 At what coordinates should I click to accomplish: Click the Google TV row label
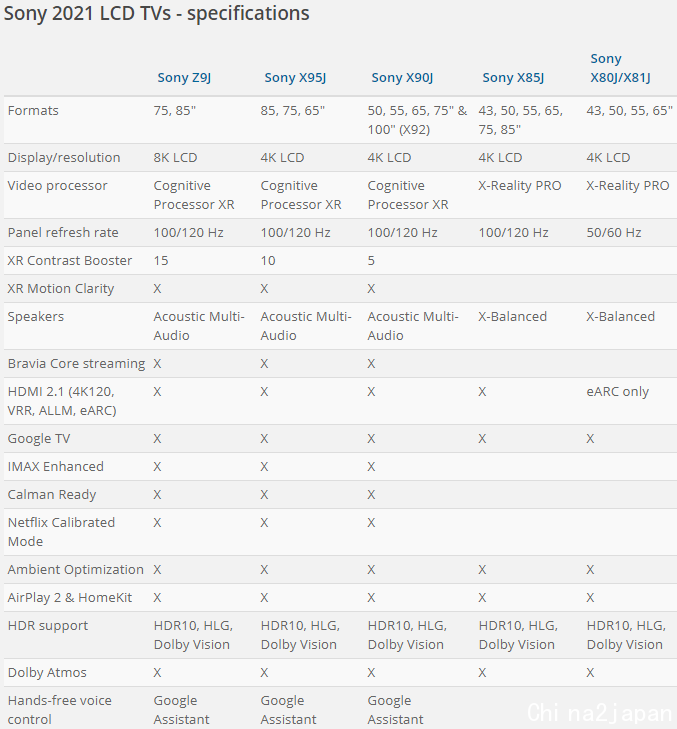pyautogui.click(x=39, y=439)
